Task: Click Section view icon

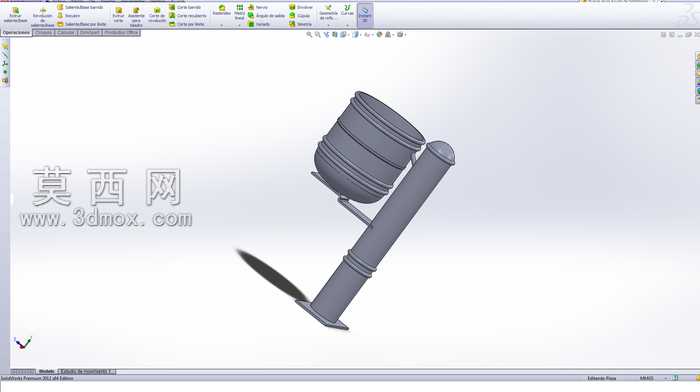Action: 335,34
